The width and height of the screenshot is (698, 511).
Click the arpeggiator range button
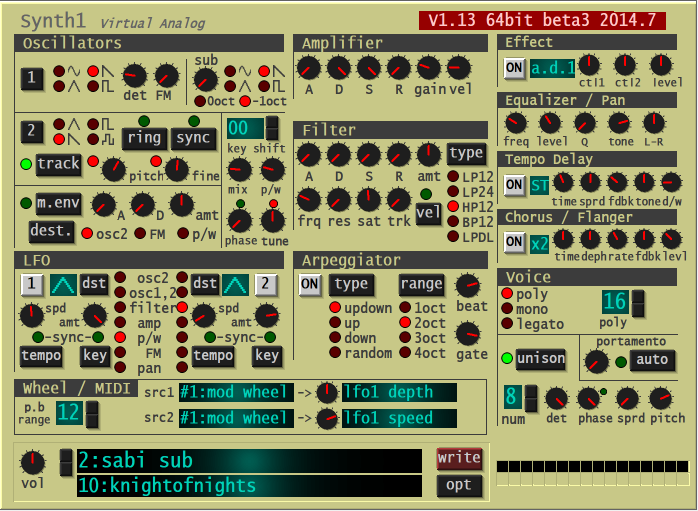pyautogui.click(x=422, y=284)
